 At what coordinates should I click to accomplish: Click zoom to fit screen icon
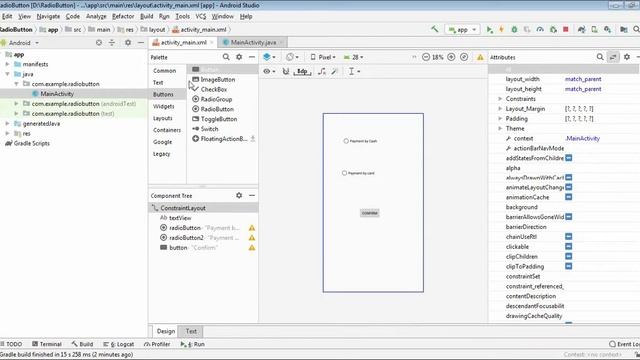tap(464, 57)
